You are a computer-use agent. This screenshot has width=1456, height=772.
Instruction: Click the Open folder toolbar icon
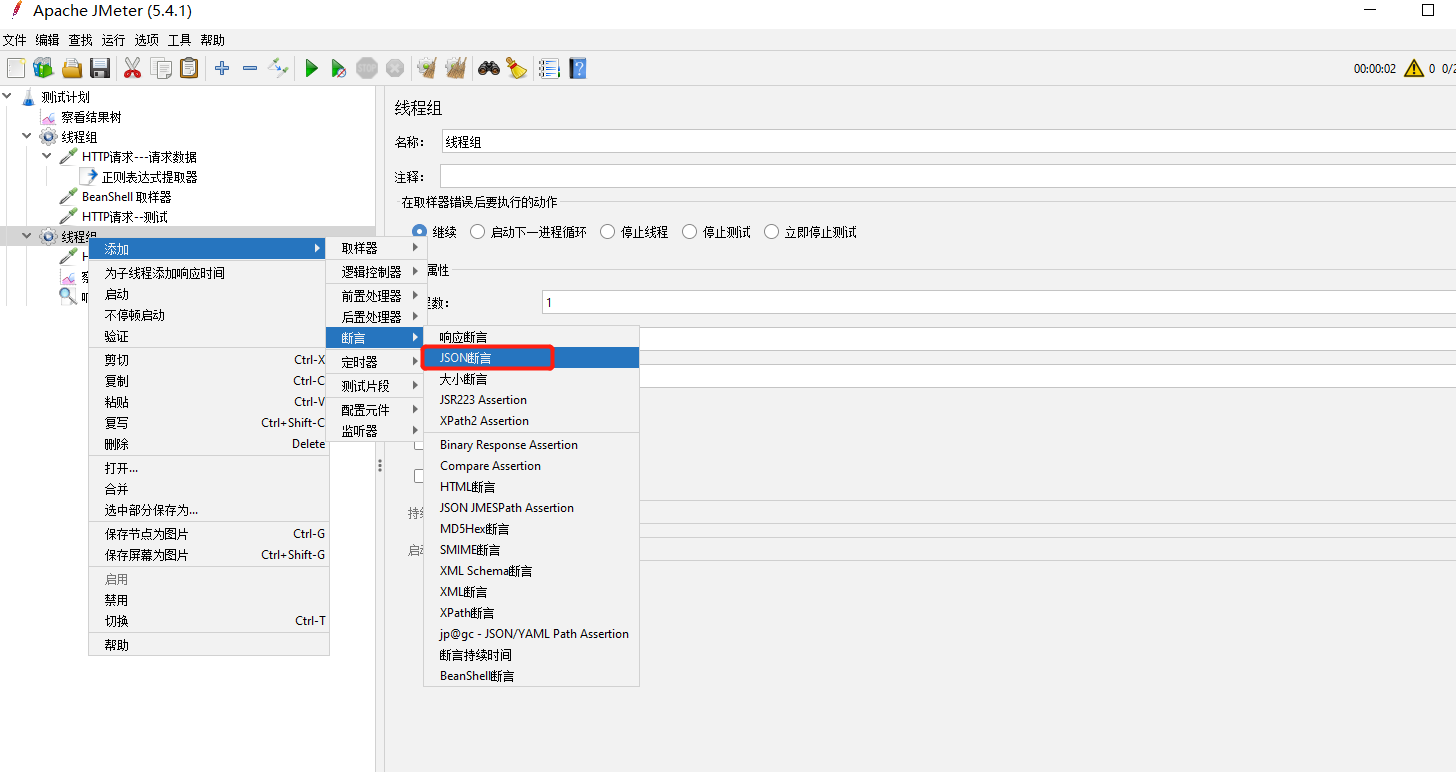coord(72,68)
